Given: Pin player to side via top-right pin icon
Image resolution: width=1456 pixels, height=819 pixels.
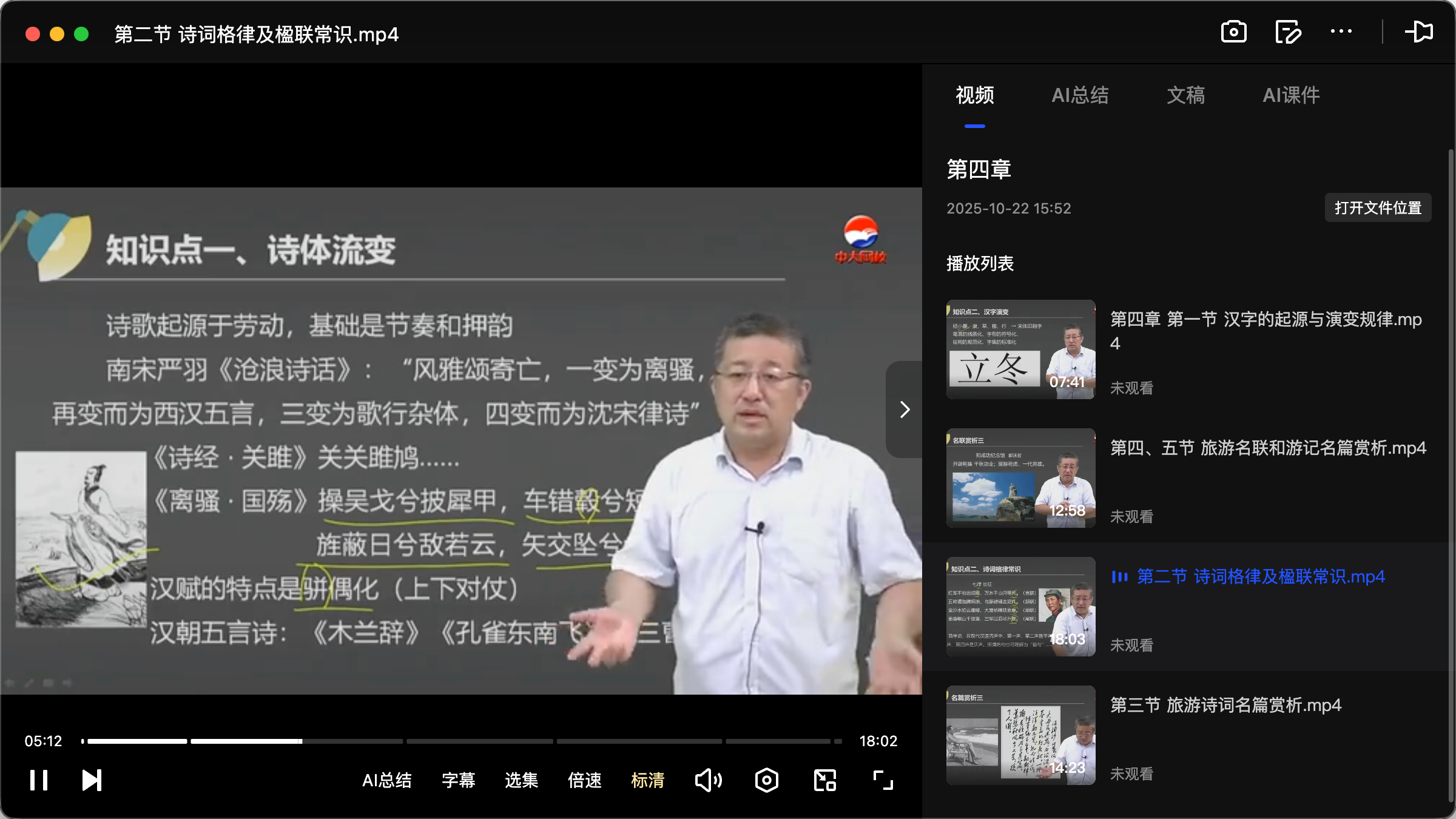Looking at the screenshot, I should (x=1420, y=32).
